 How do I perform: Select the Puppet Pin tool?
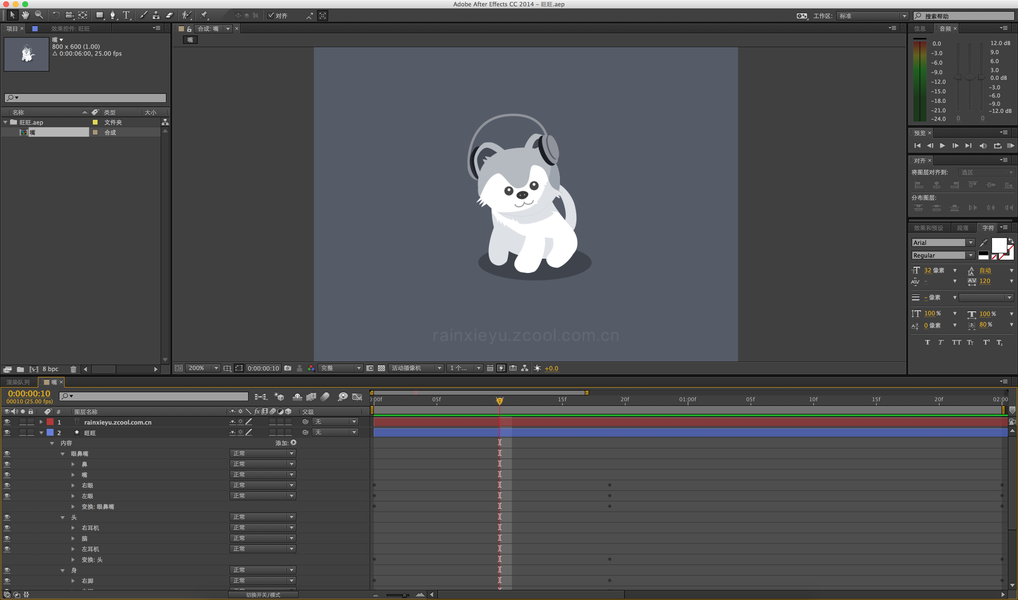204,16
